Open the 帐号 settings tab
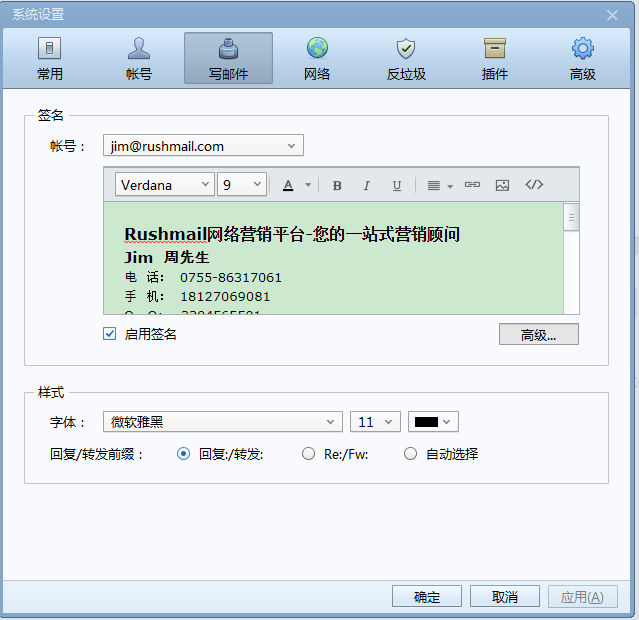The width and height of the screenshot is (639, 620). [x=139, y=58]
